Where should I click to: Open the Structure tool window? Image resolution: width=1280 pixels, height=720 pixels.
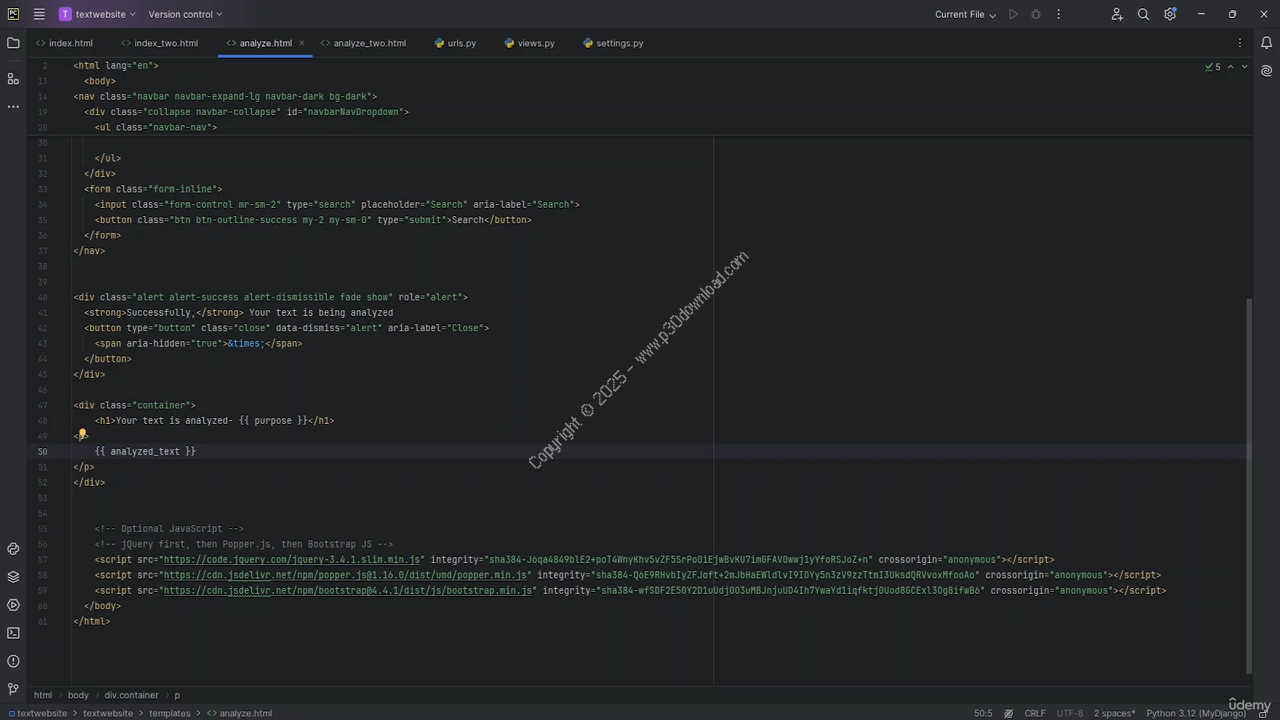click(x=13, y=78)
